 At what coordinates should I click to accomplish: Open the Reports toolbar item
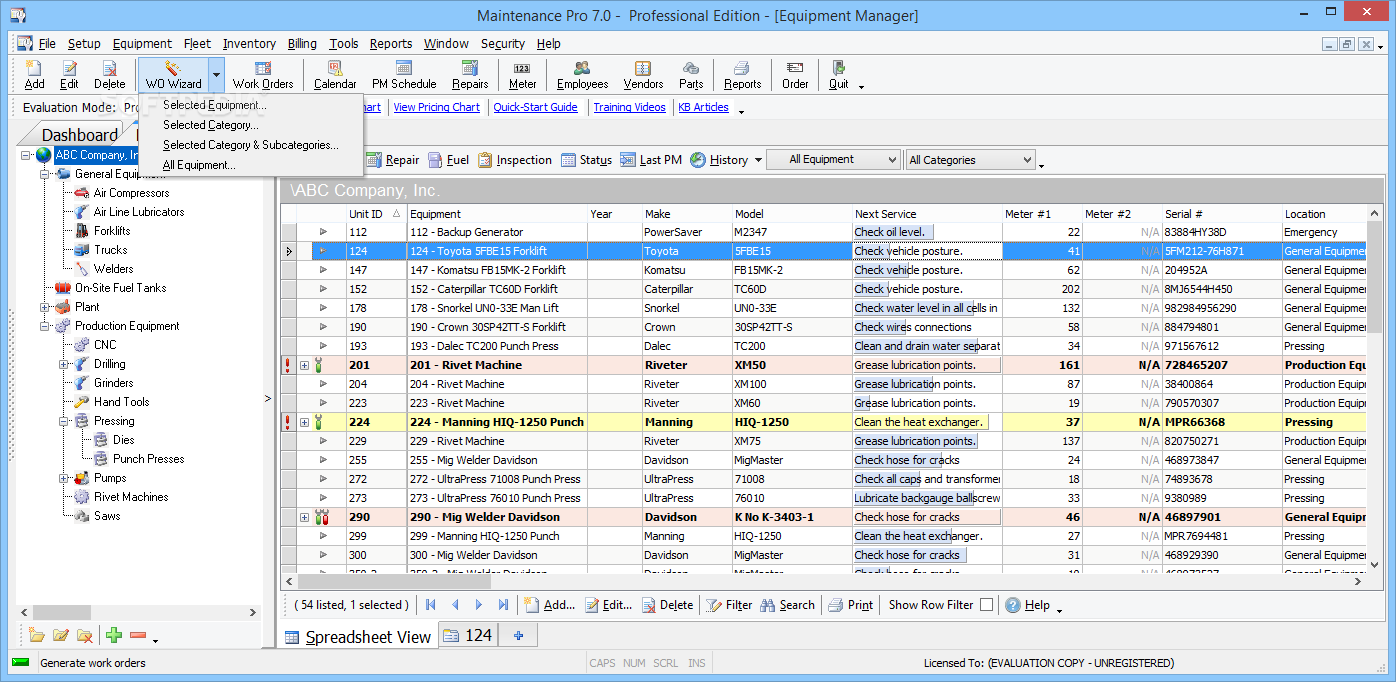click(742, 74)
